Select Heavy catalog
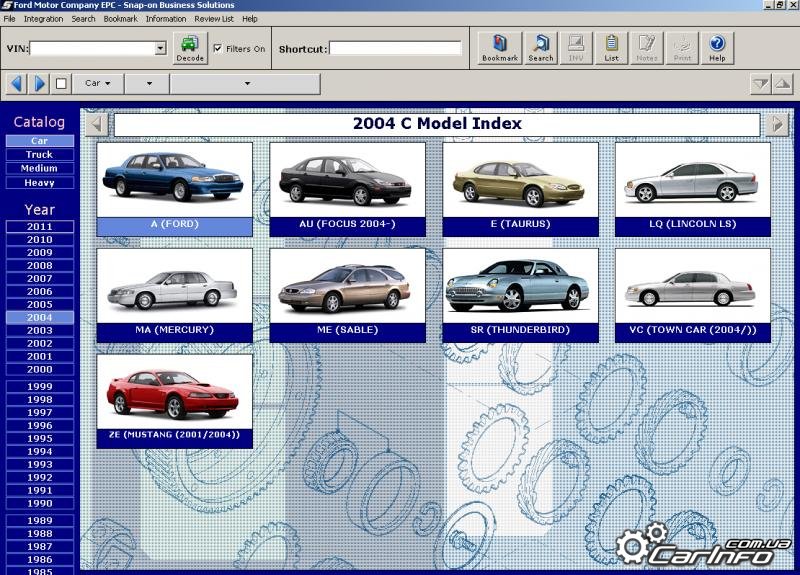 40,183
